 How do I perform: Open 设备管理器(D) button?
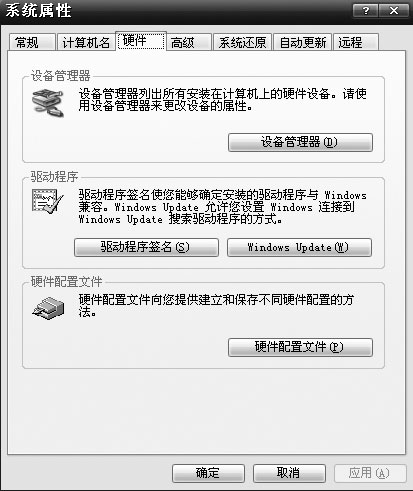point(300,142)
